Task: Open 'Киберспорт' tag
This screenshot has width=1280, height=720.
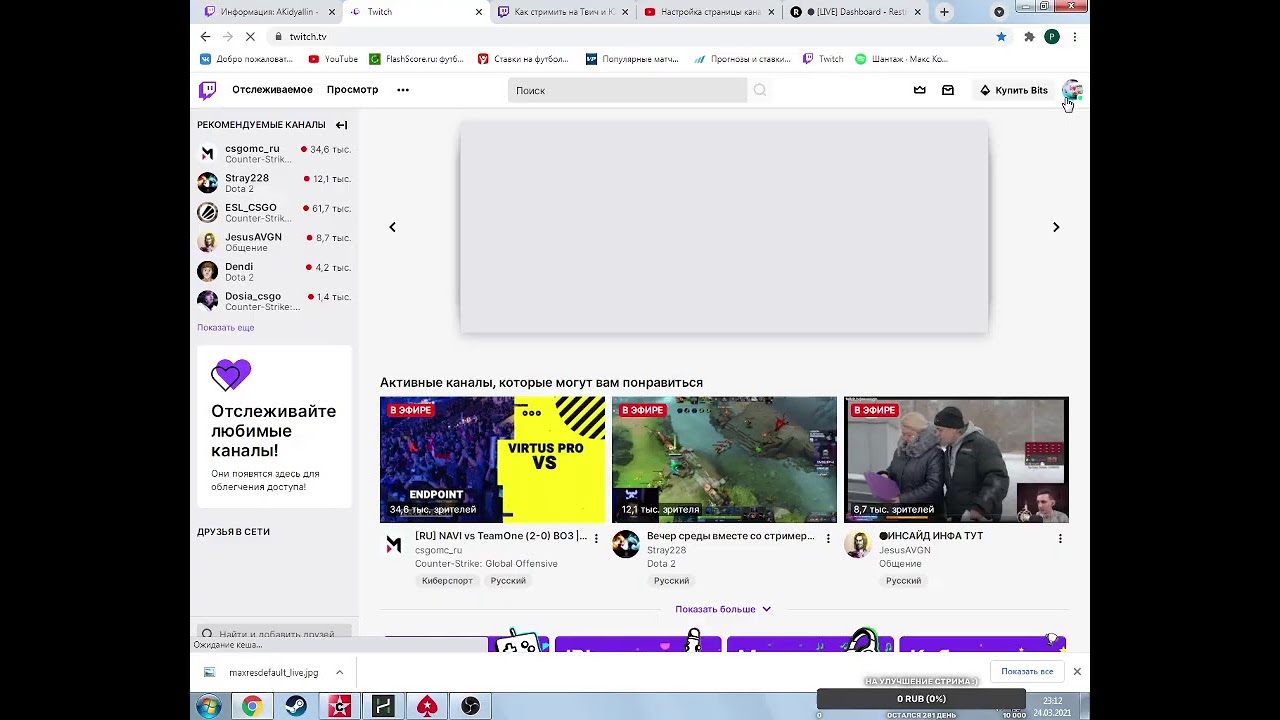Action: click(447, 581)
